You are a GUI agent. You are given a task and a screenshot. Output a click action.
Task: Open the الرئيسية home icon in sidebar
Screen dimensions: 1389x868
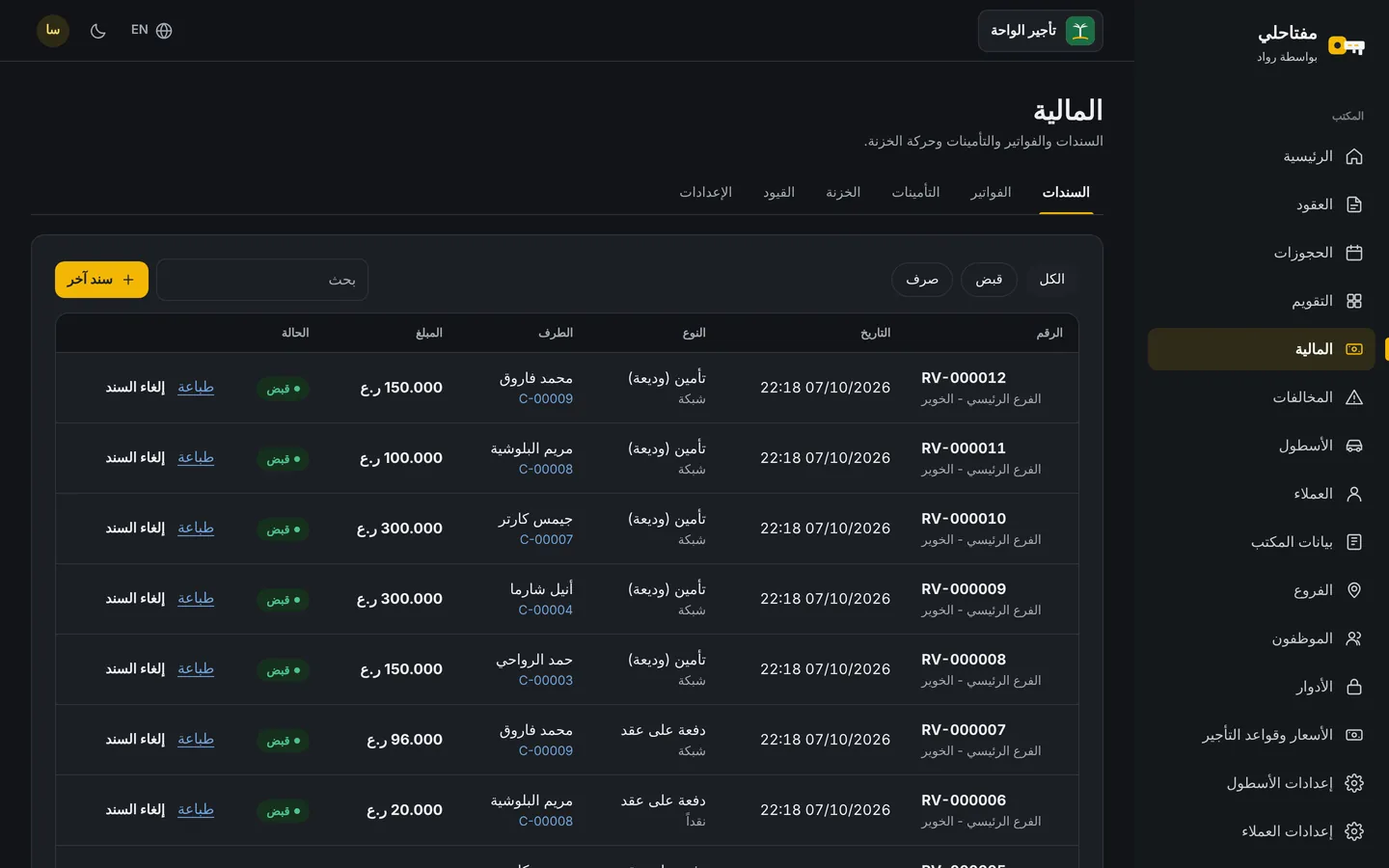pos(1354,156)
